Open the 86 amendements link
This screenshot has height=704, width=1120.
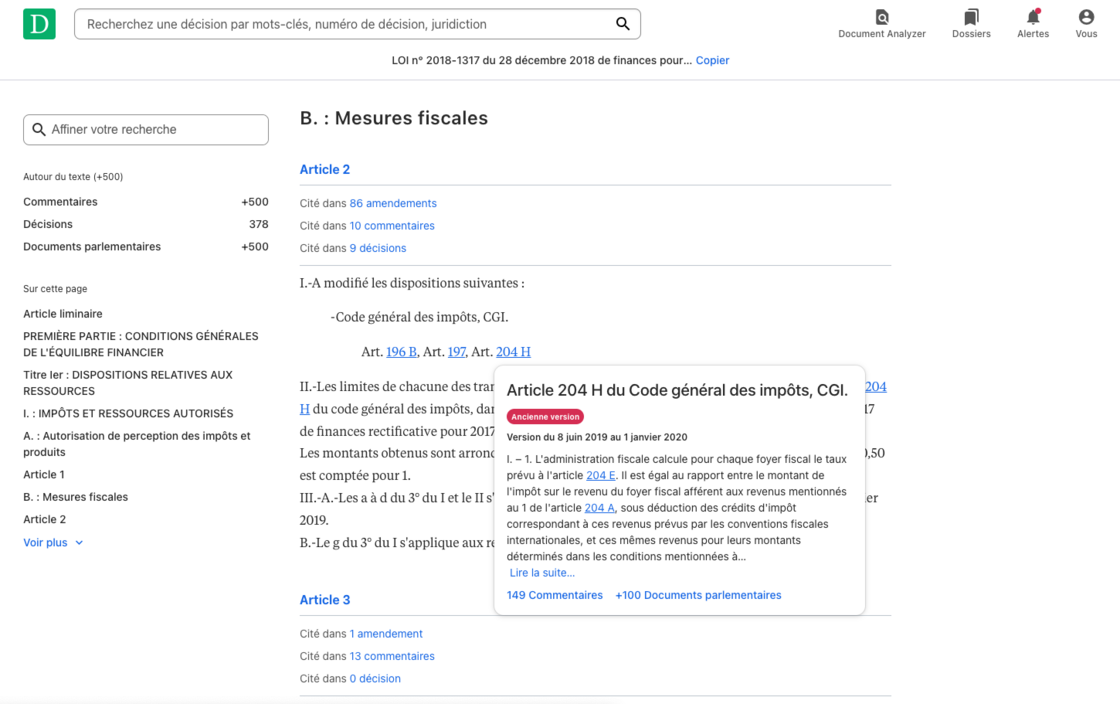click(393, 203)
